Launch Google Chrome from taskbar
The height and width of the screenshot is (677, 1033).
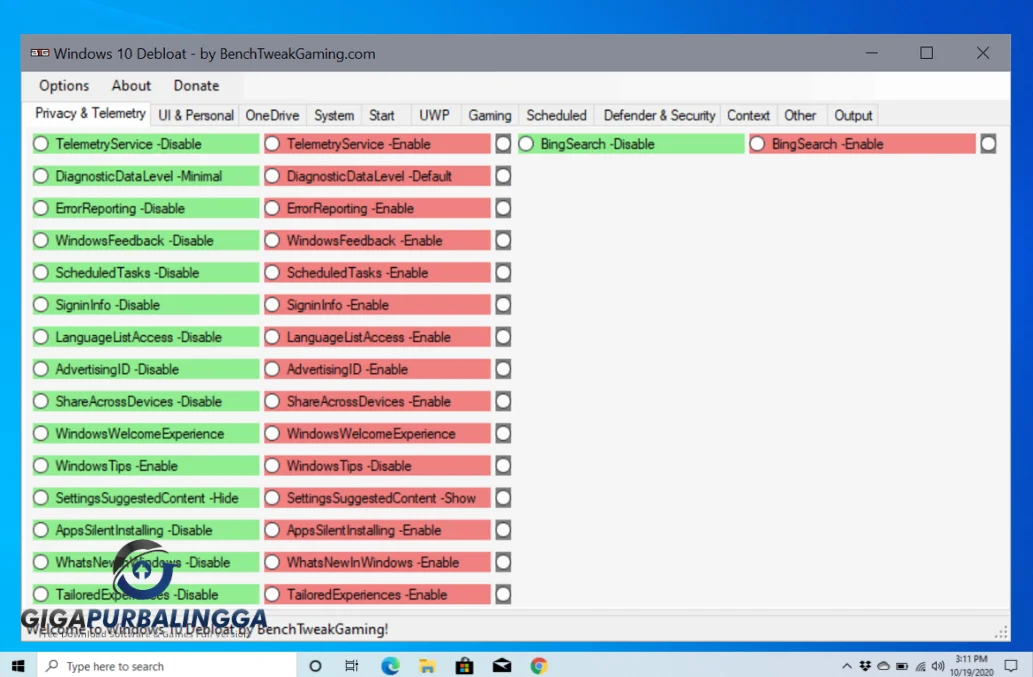tap(539, 666)
